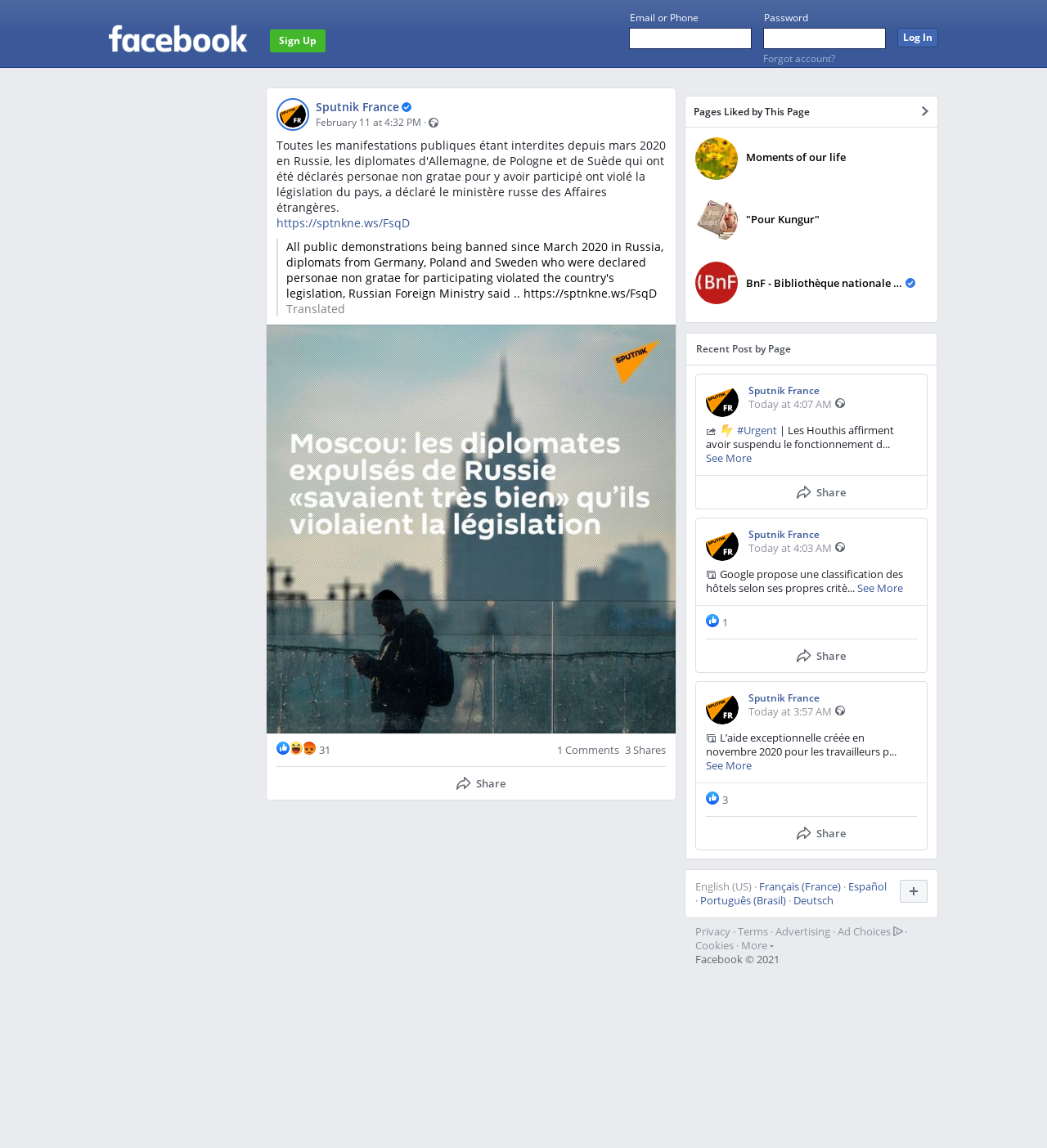View 3 Shares on main post

645,750
